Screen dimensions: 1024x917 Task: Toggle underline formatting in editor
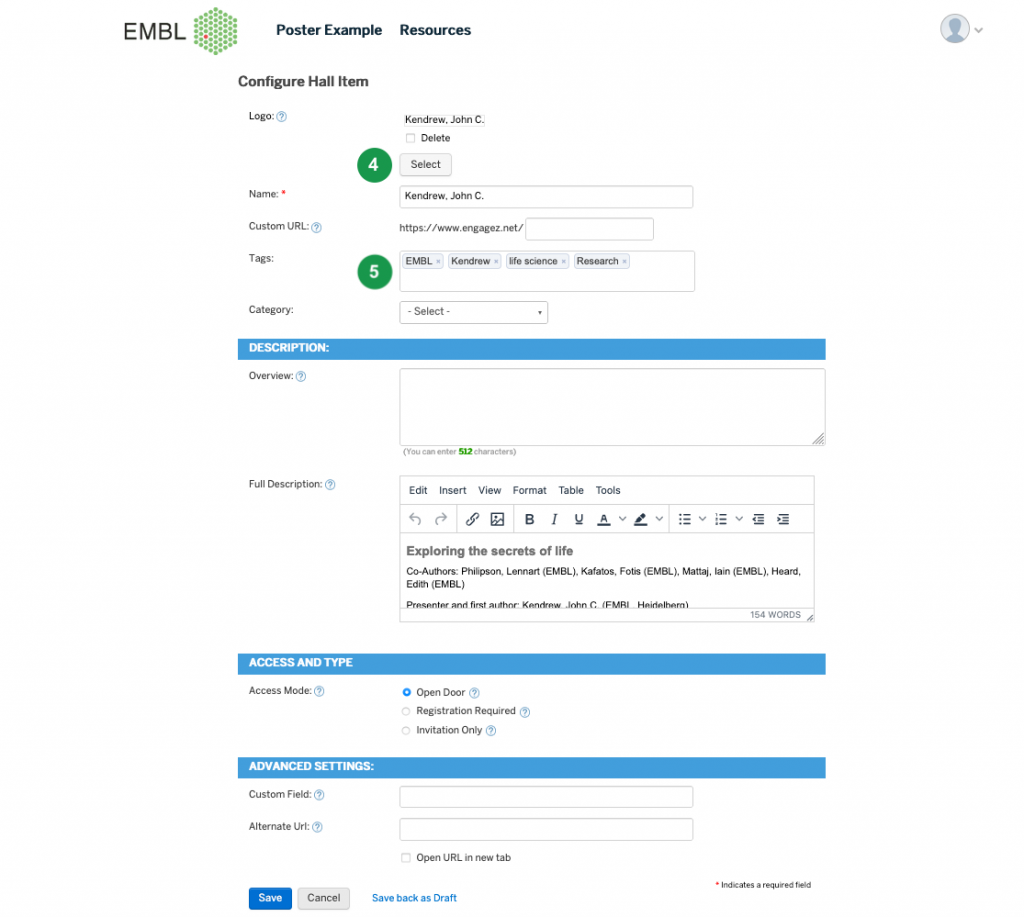tap(579, 519)
